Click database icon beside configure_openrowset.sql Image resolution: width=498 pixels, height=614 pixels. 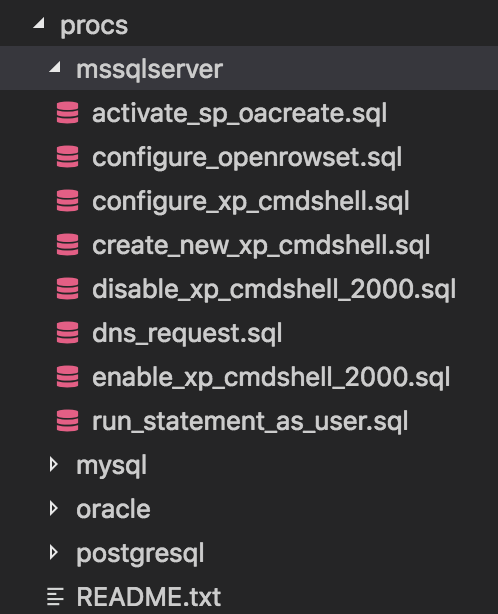point(67,157)
